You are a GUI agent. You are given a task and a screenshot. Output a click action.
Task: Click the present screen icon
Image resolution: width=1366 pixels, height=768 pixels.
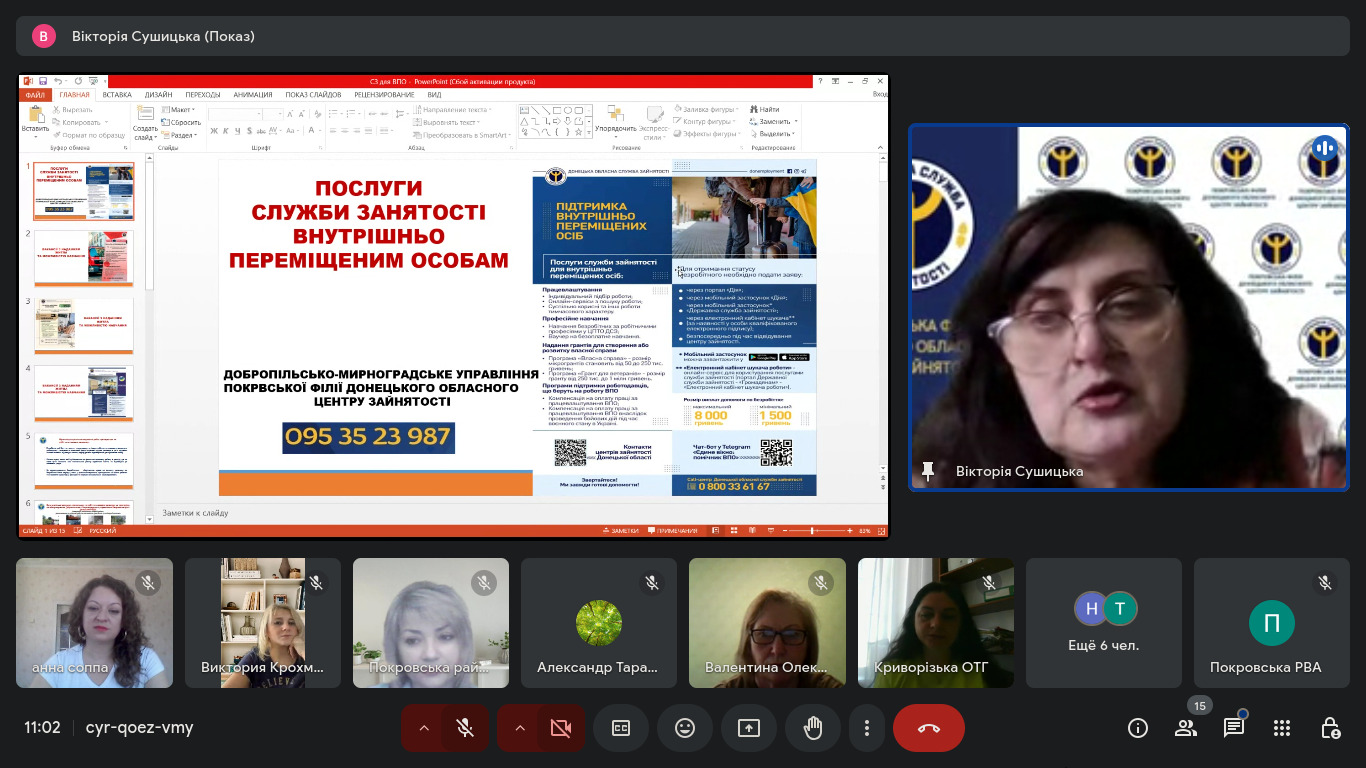(x=749, y=728)
